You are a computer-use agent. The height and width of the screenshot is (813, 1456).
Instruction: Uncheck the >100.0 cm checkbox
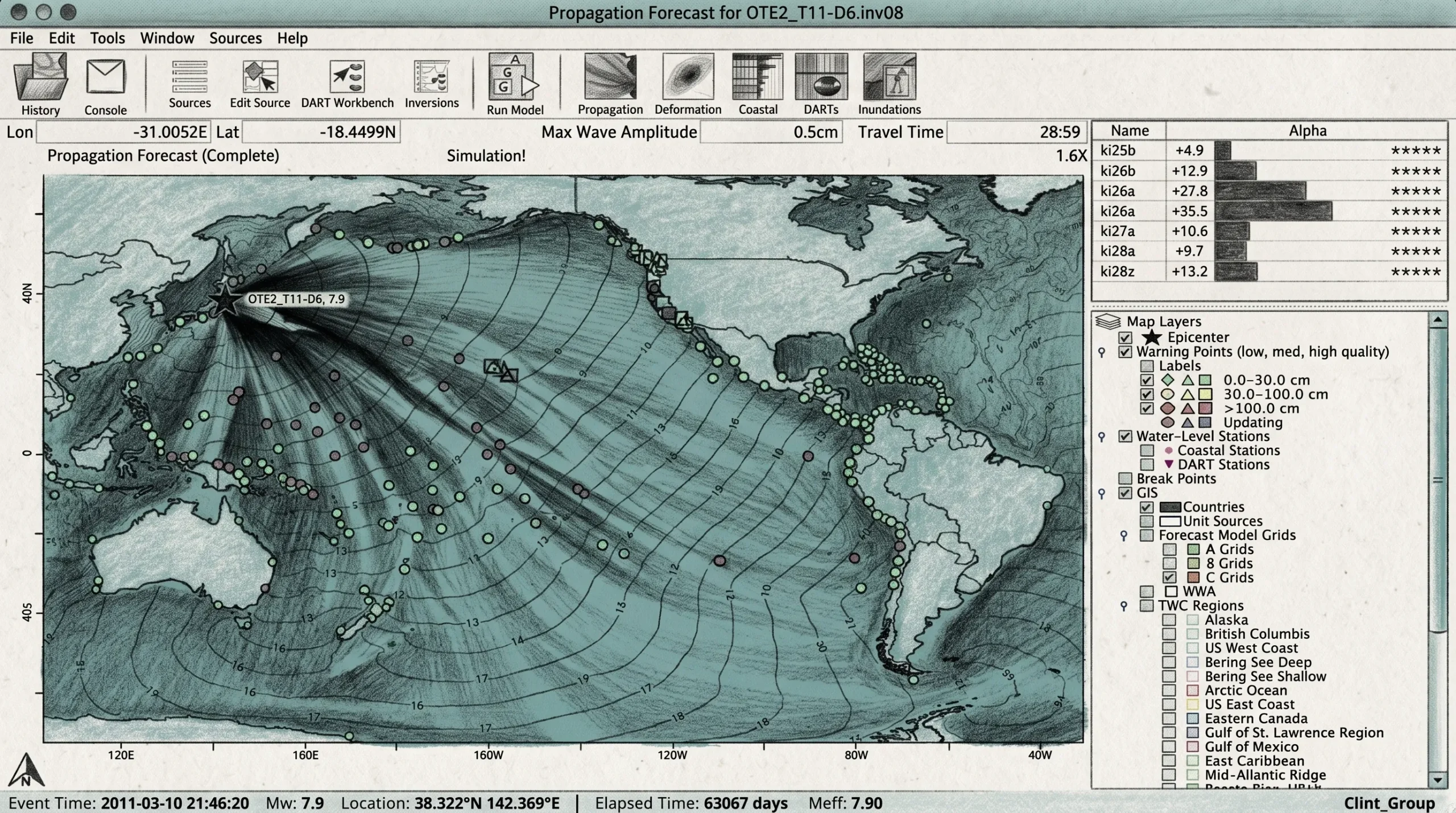coord(1147,408)
